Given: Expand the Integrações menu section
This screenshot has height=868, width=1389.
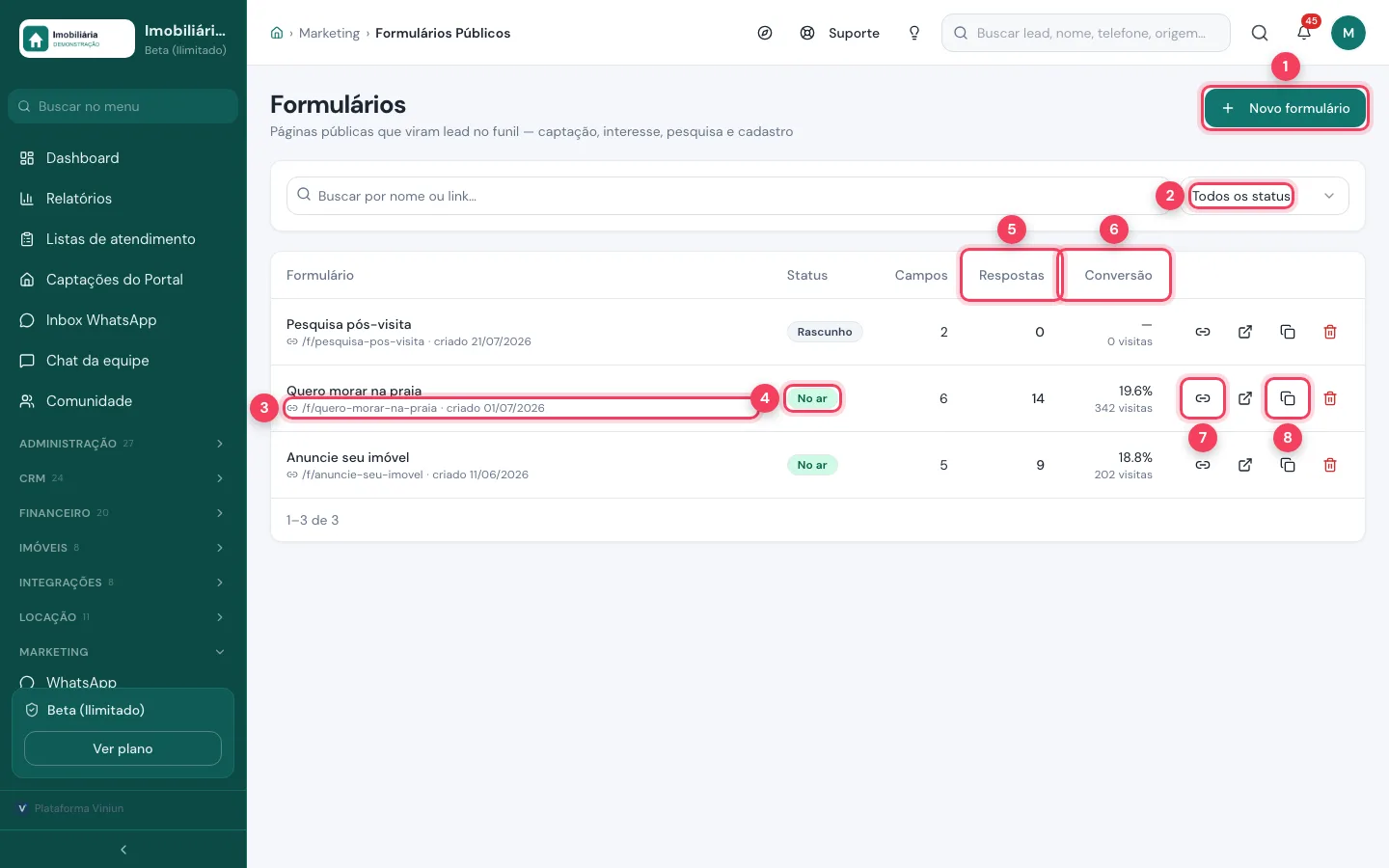Looking at the screenshot, I should (x=123, y=583).
